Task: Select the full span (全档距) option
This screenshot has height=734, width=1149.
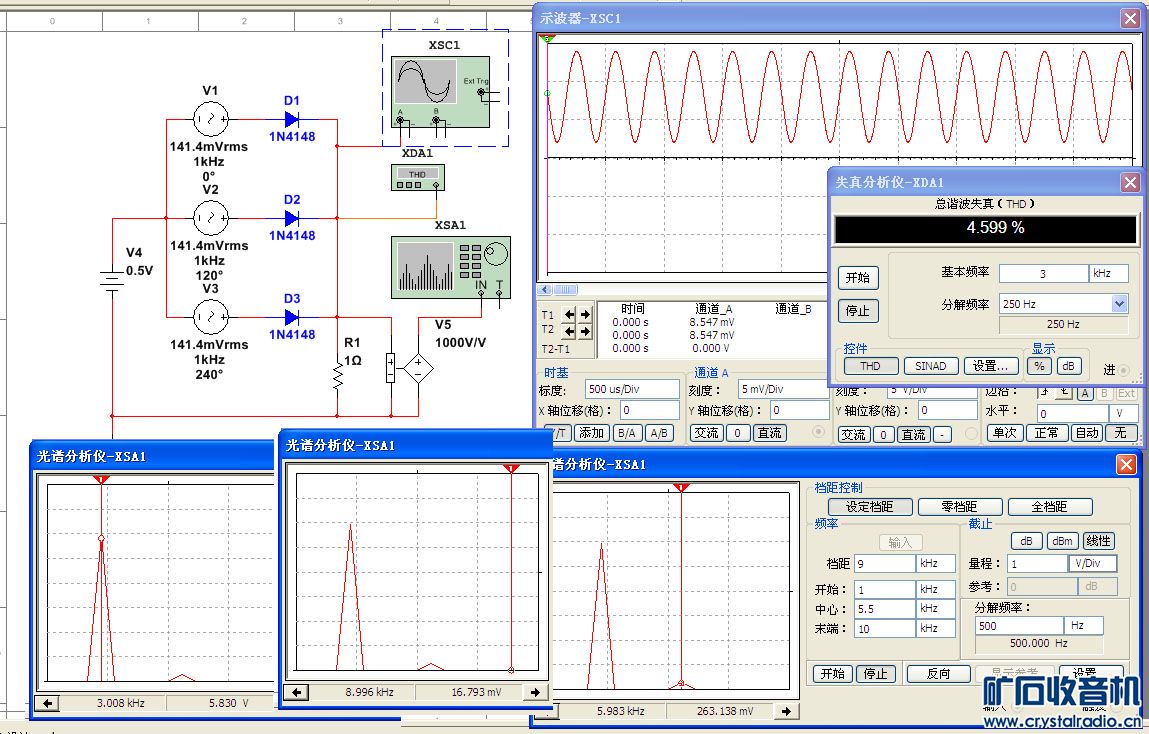Action: click(1050, 507)
